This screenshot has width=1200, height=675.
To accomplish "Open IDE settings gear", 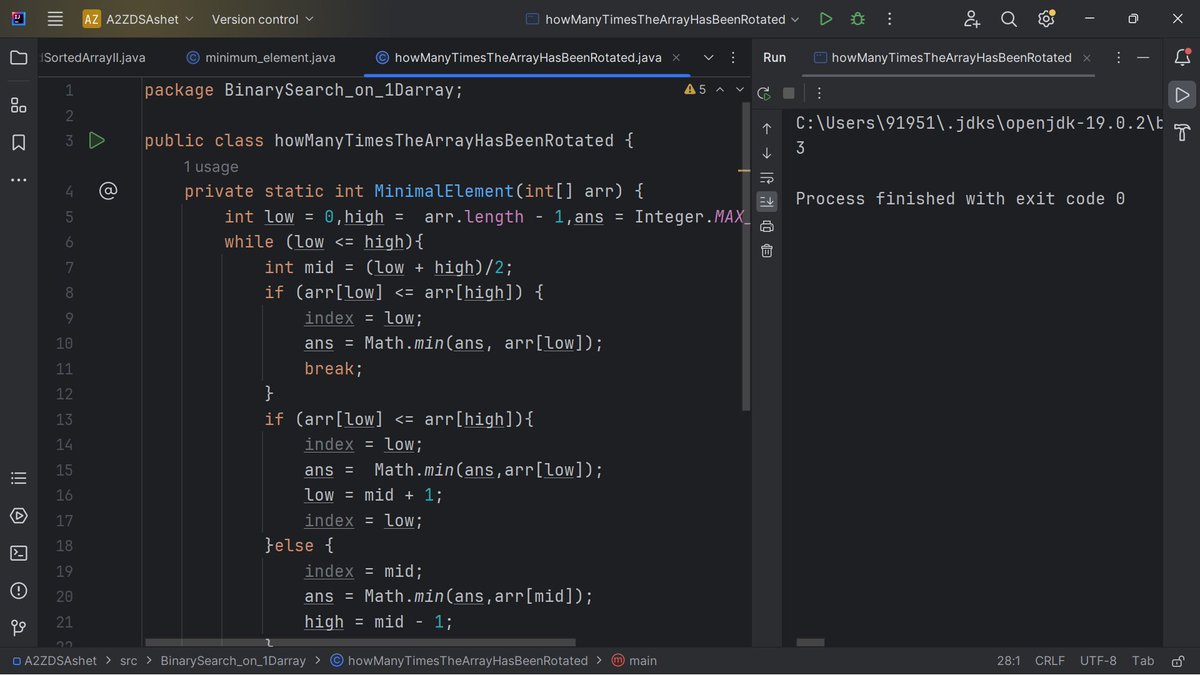I will tap(1046, 19).
